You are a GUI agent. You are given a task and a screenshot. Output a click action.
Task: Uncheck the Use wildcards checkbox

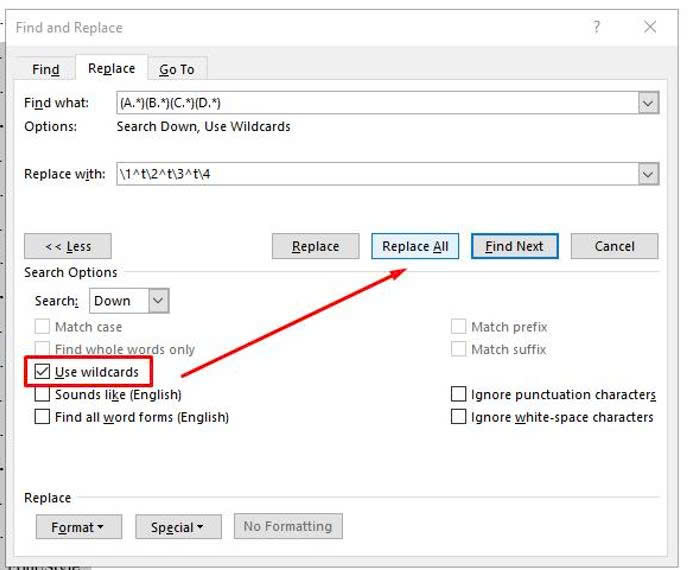point(42,372)
